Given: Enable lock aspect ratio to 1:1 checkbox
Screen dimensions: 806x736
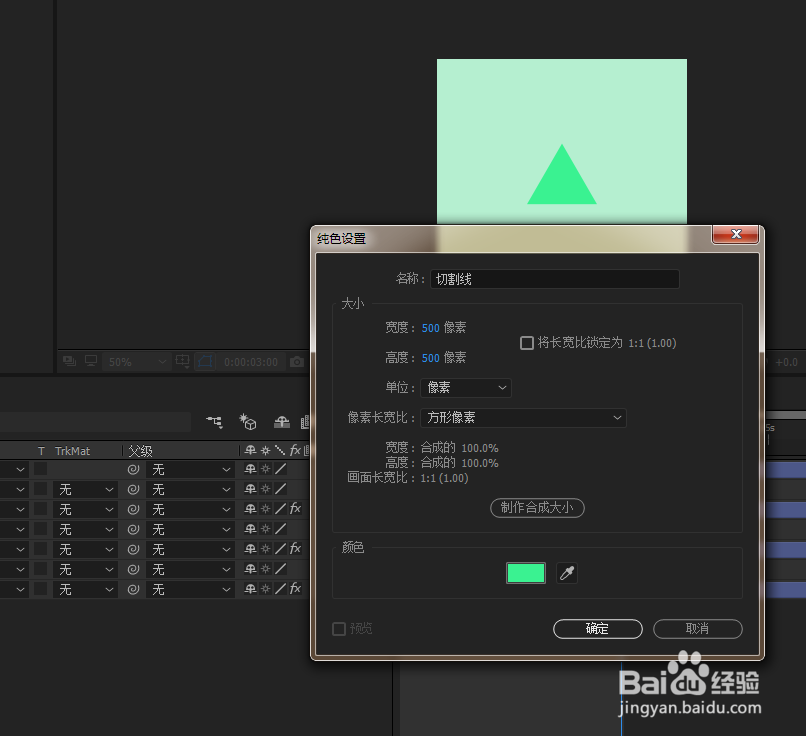Looking at the screenshot, I should 527,343.
